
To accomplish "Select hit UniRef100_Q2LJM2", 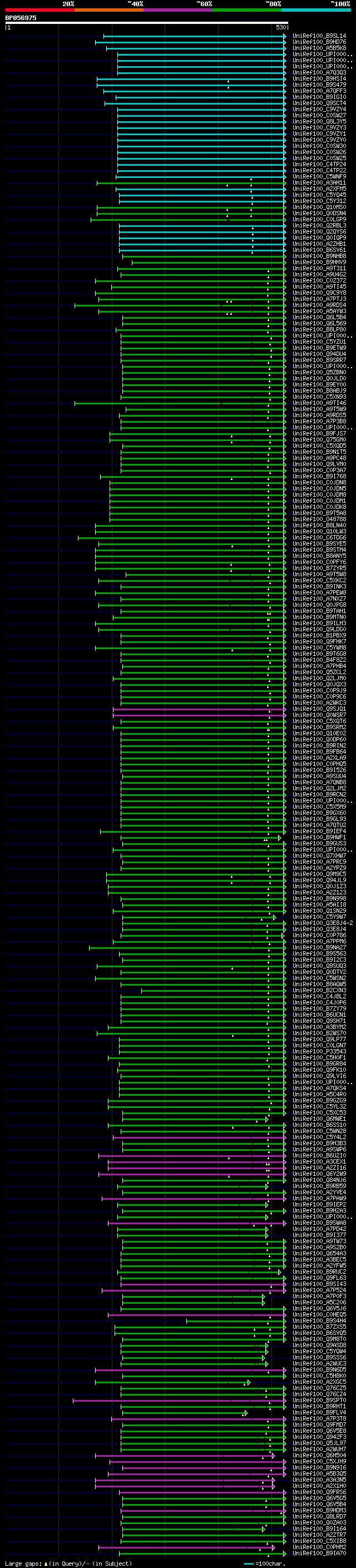I will point(319,788).
